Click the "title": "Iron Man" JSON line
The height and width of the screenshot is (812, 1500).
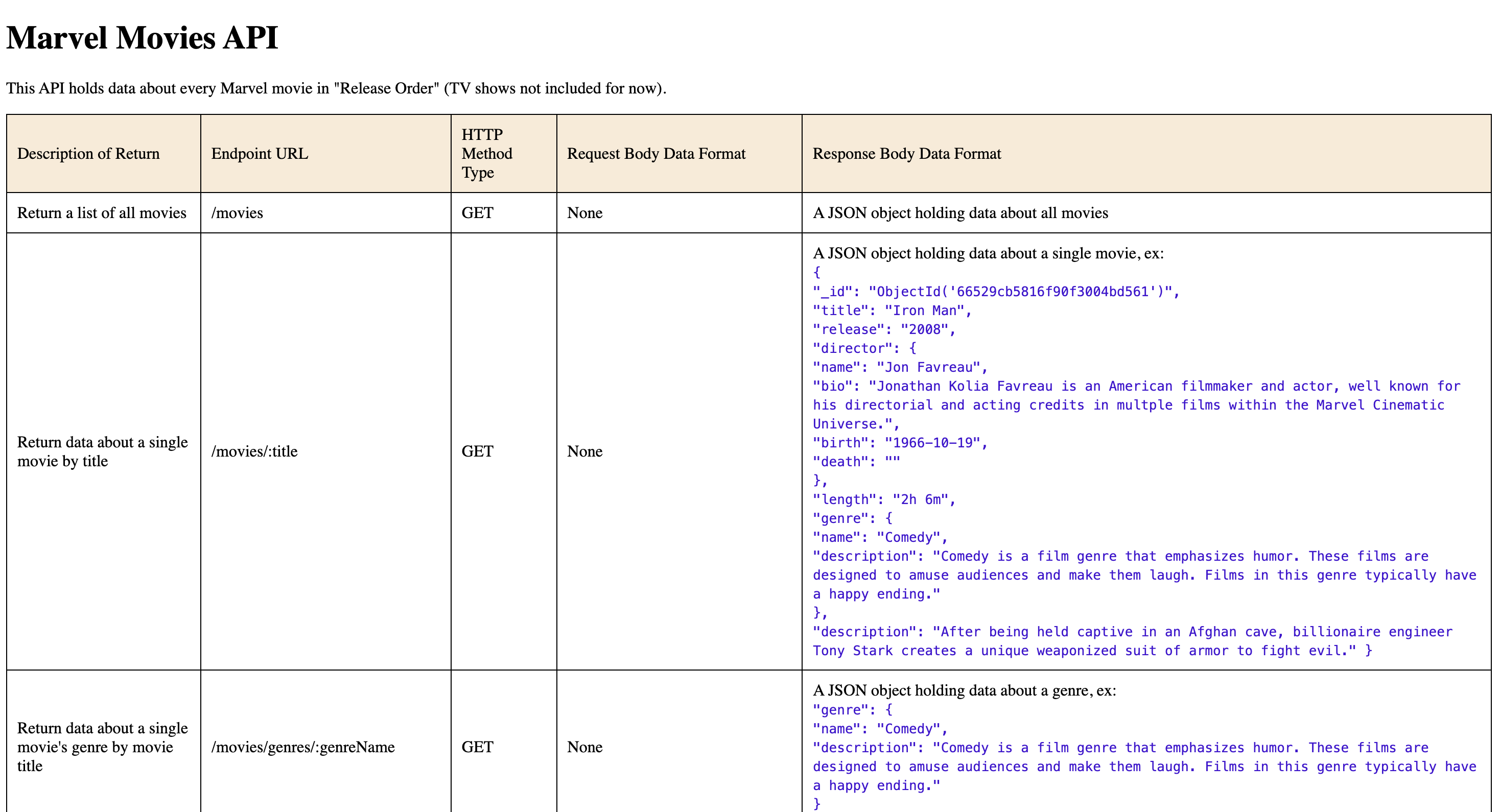tap(892, 311)
